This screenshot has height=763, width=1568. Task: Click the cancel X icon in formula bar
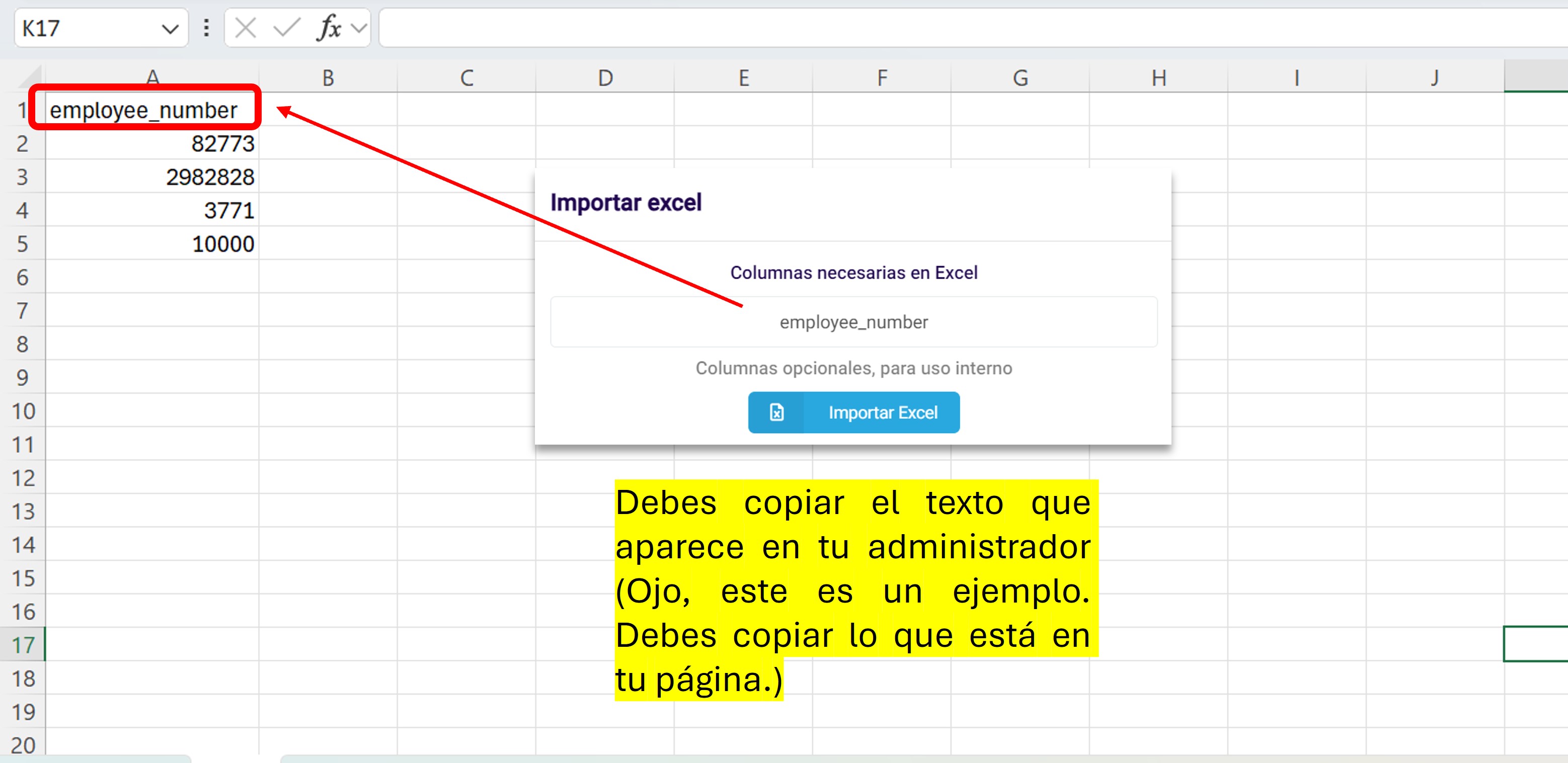pos(245,28)
